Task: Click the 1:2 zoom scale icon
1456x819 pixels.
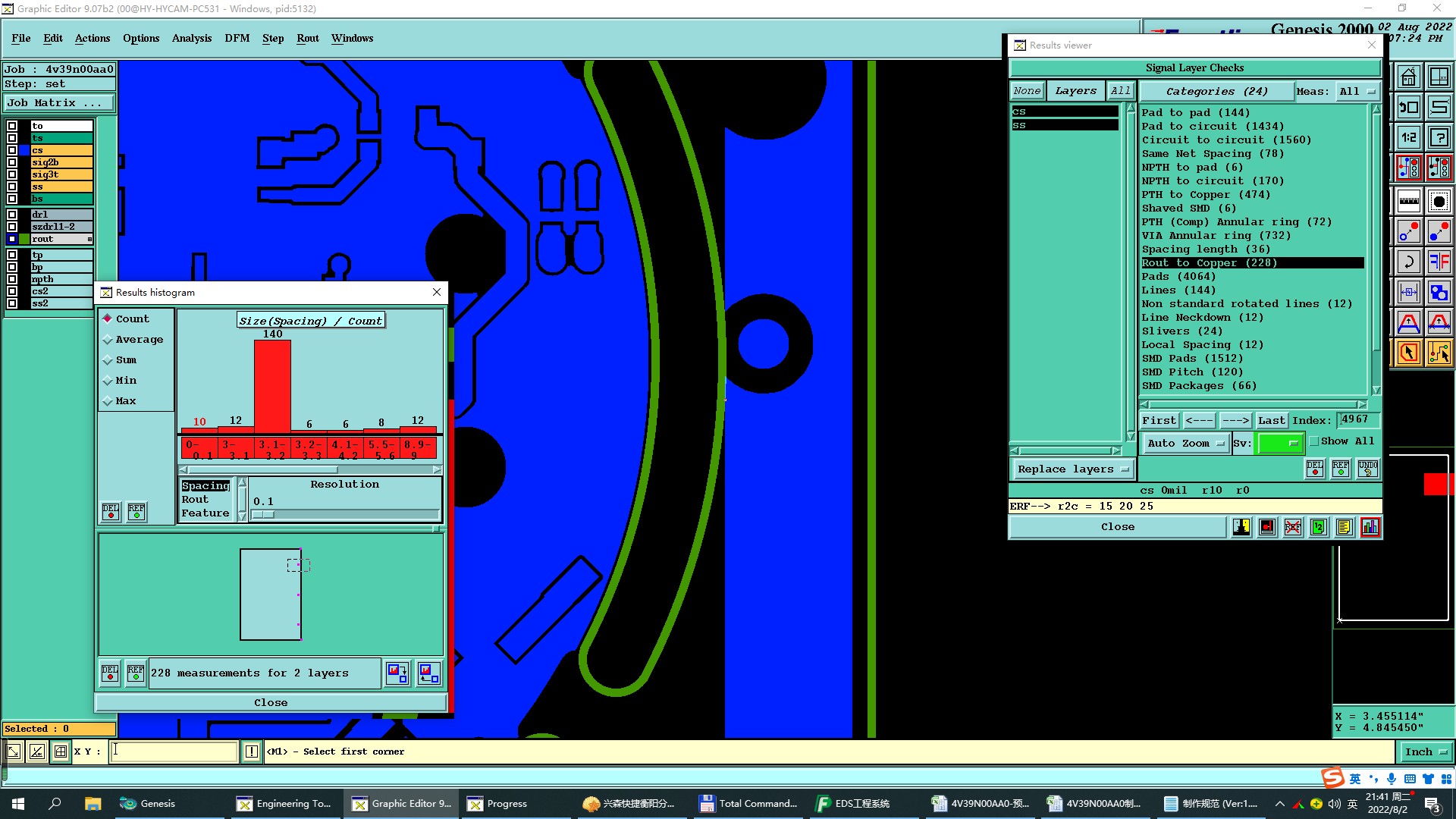Action: [x=1408, y=137]
